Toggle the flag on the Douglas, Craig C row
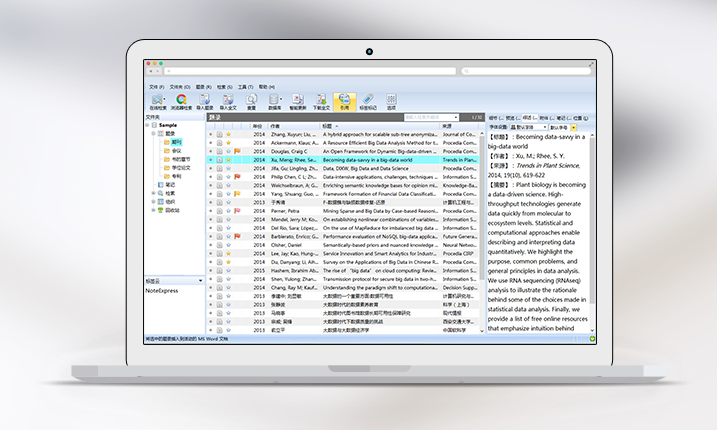 [x=237, y=150]
